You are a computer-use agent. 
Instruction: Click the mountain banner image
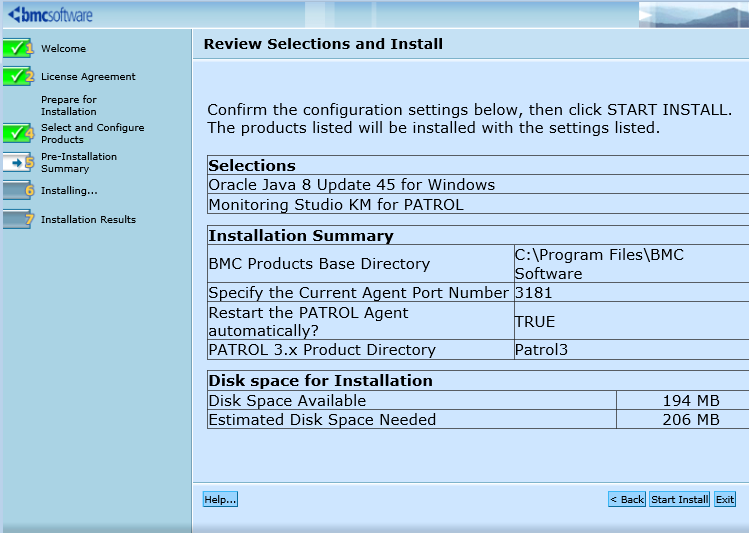pos(694,15)
